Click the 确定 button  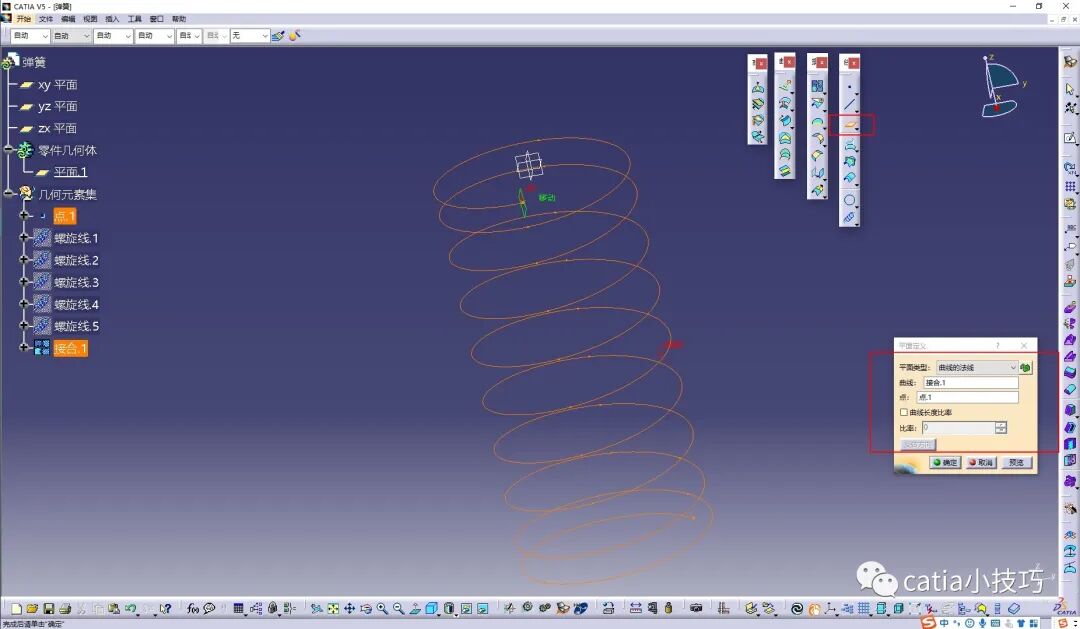click(945, 462)
